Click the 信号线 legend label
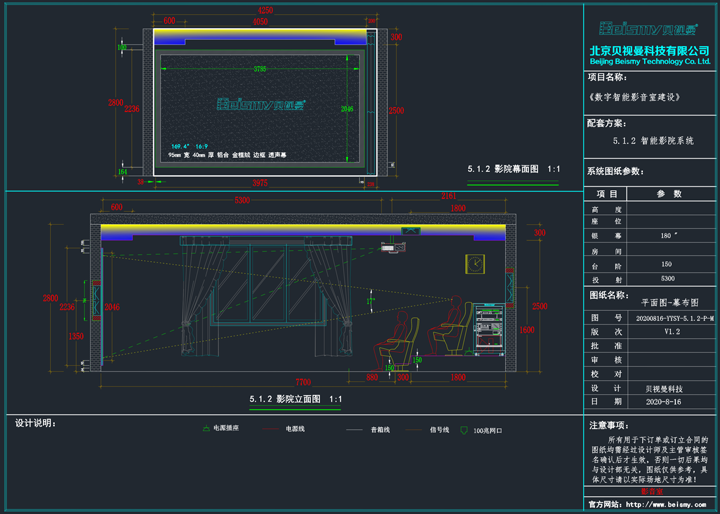 [x=439, y=430]
